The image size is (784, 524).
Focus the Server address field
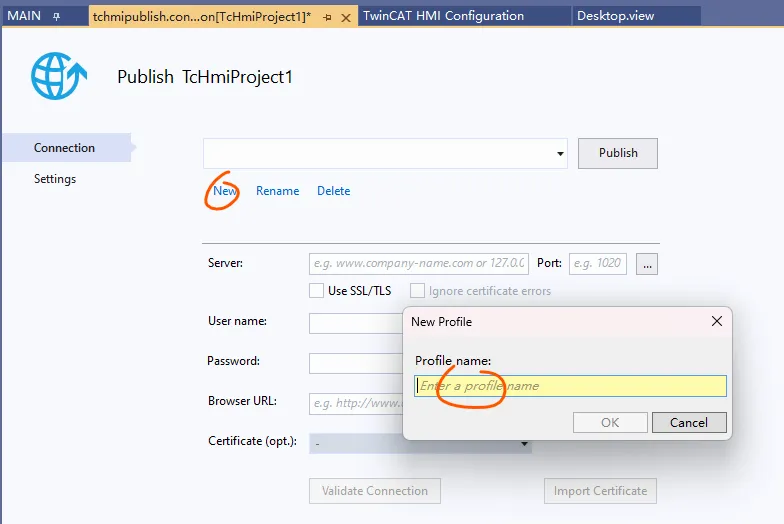coord(419,264)
